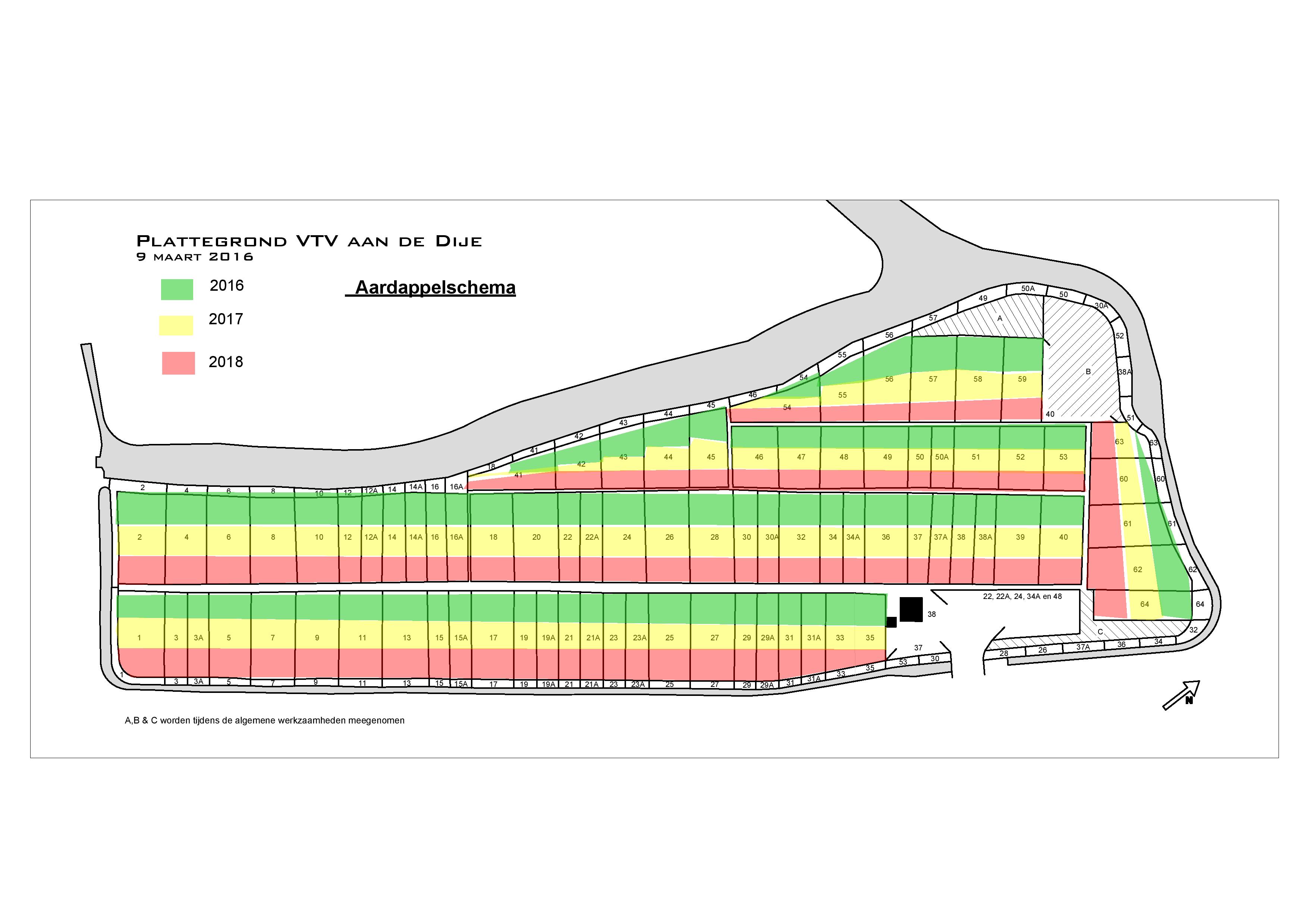Viewport: 1308px width, 924px height.
Task: Click hatched area labeled C
Action: (1100, 632)
